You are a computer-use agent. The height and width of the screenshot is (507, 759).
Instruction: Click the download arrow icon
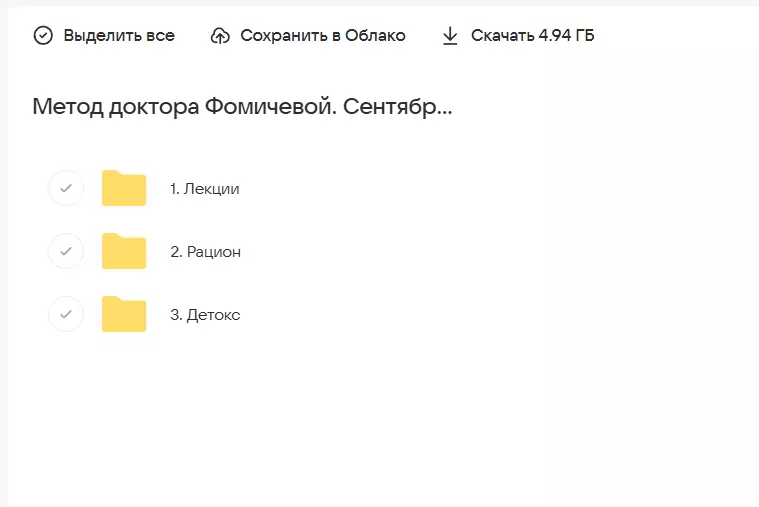[450, 36]
